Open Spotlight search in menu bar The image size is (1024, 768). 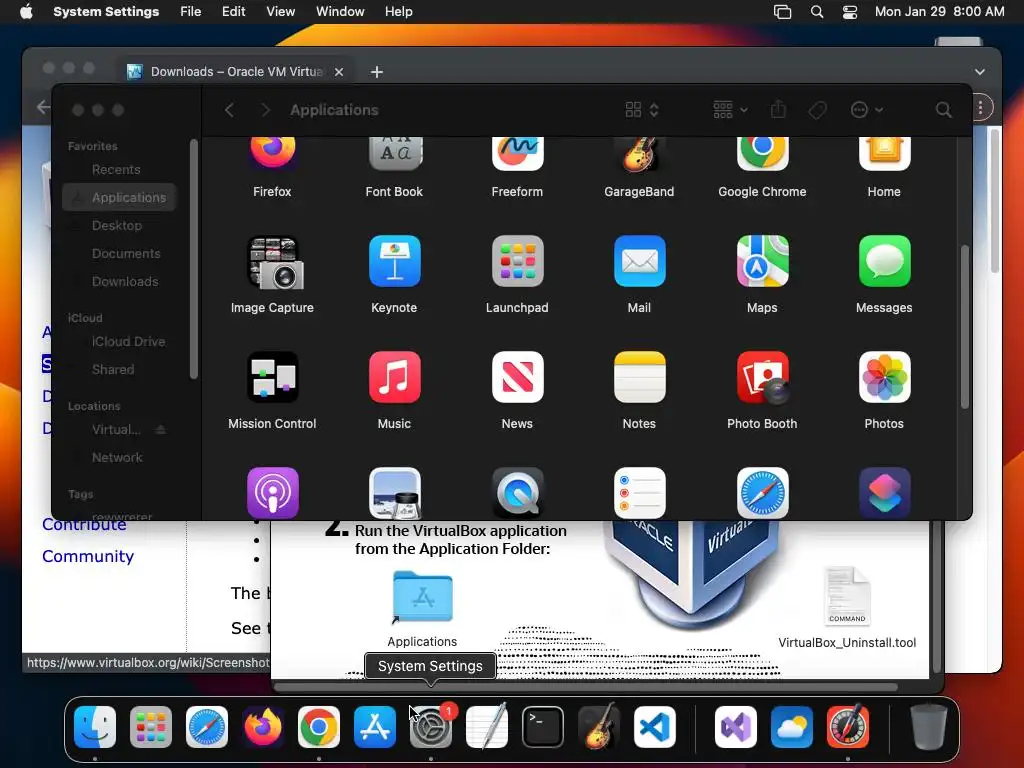(x=816, y=12)
